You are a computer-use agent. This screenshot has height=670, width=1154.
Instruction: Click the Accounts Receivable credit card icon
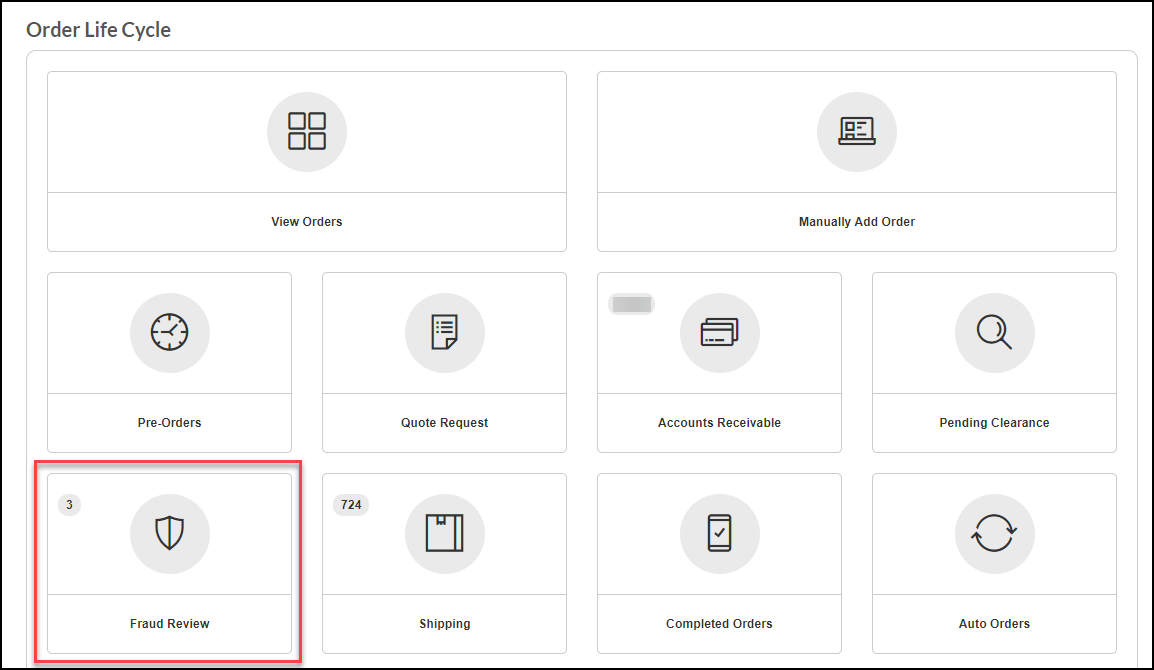click(719, 333)
